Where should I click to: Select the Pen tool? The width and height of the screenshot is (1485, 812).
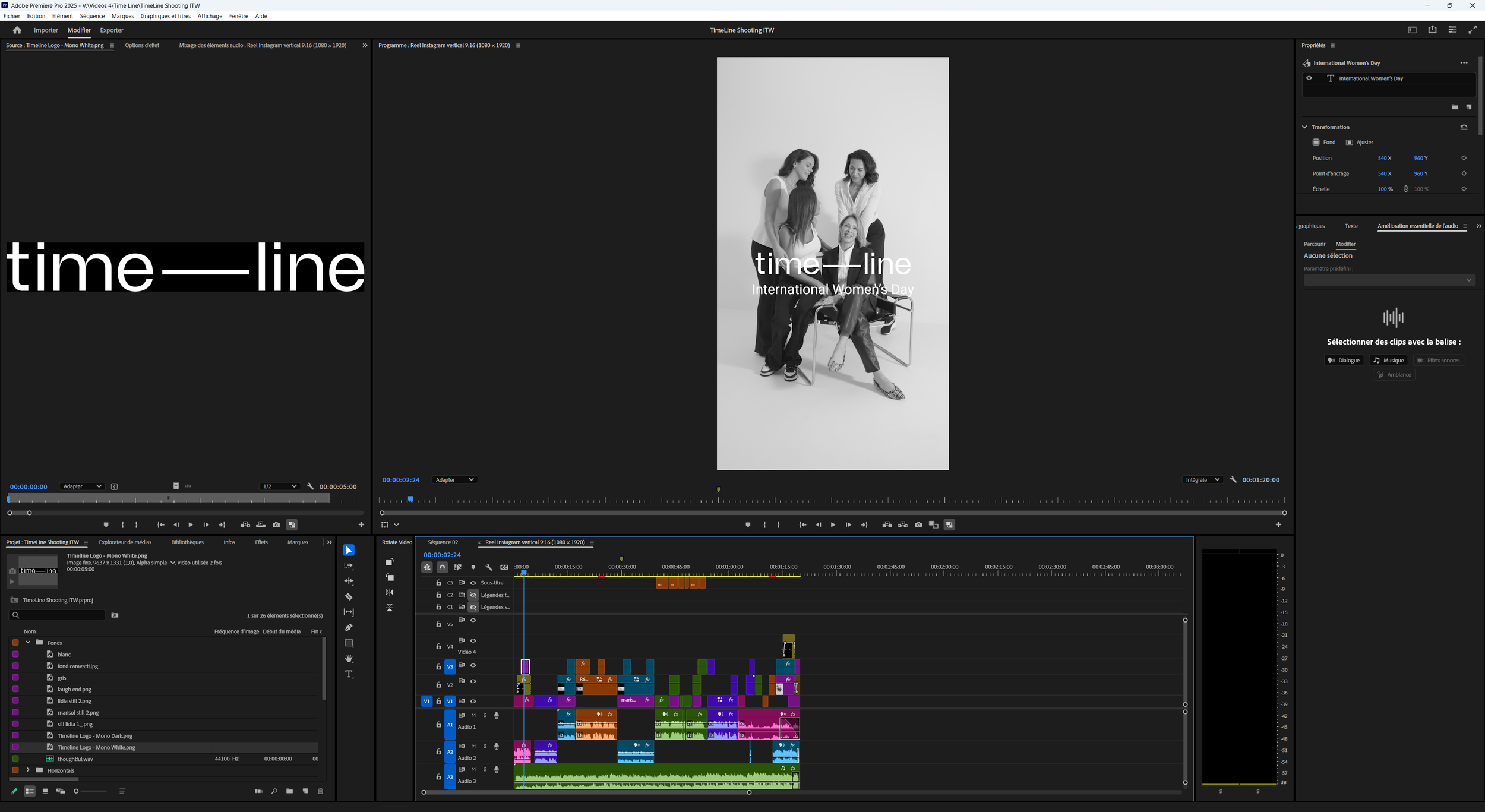tap(349, 628)
